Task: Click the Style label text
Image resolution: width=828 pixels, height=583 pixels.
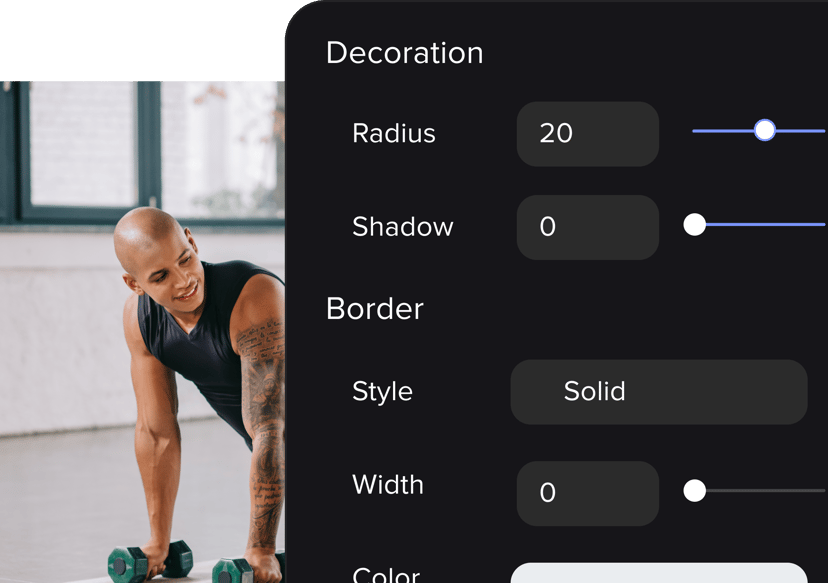Action: [x=382, y=392]
